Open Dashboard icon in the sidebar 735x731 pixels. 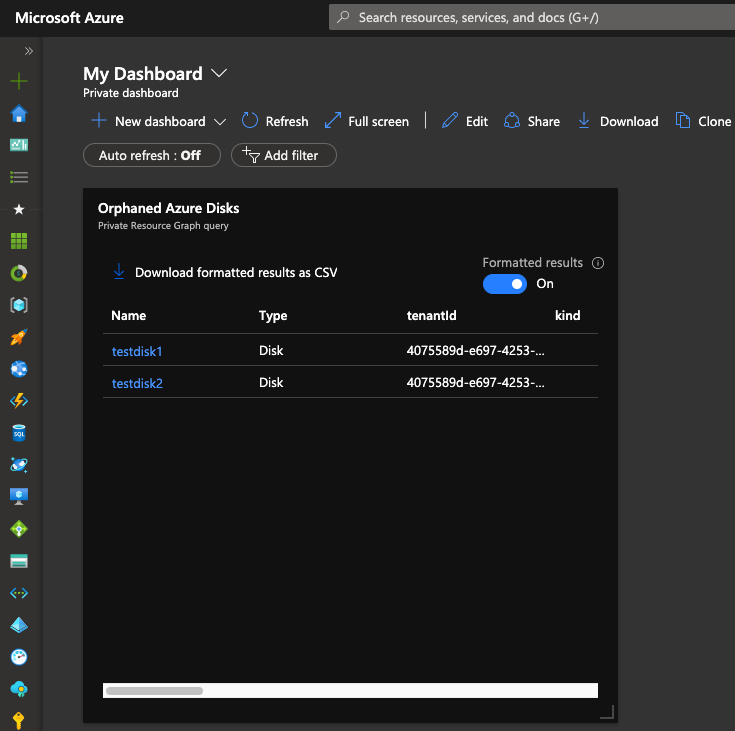(19, 145)
